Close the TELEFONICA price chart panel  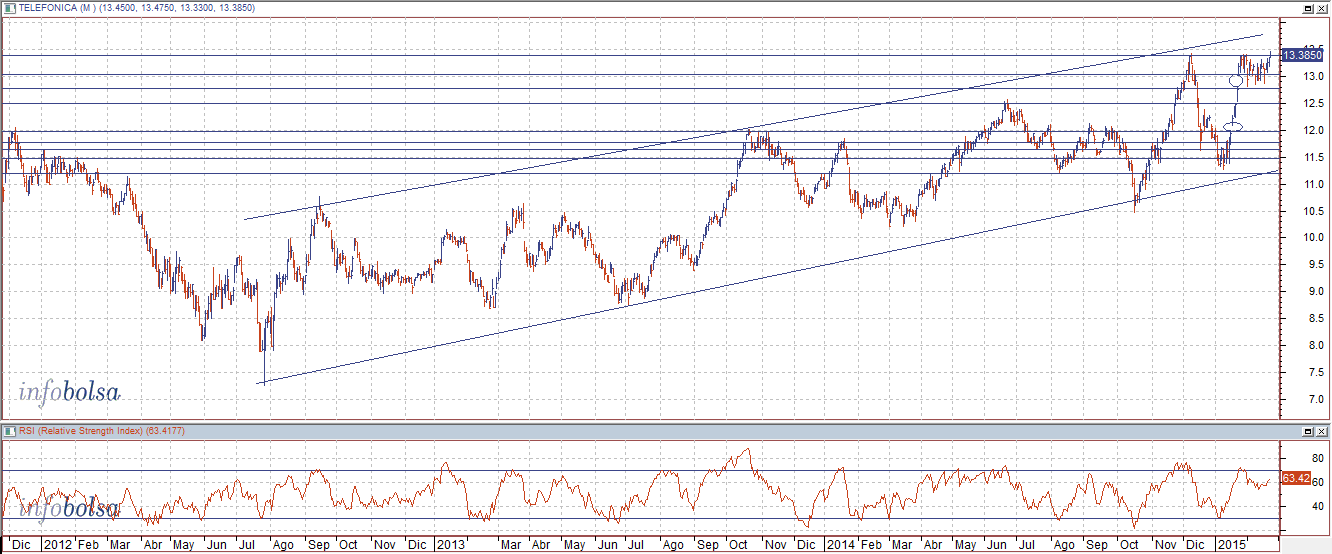click(x=1321, y=7)
